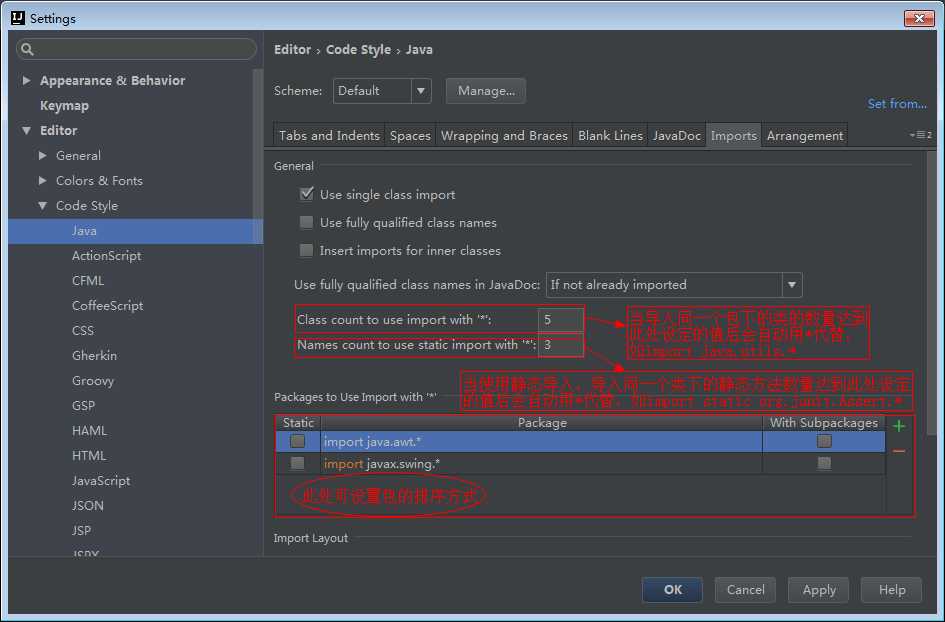Focus the settings search field

point(136,49)
